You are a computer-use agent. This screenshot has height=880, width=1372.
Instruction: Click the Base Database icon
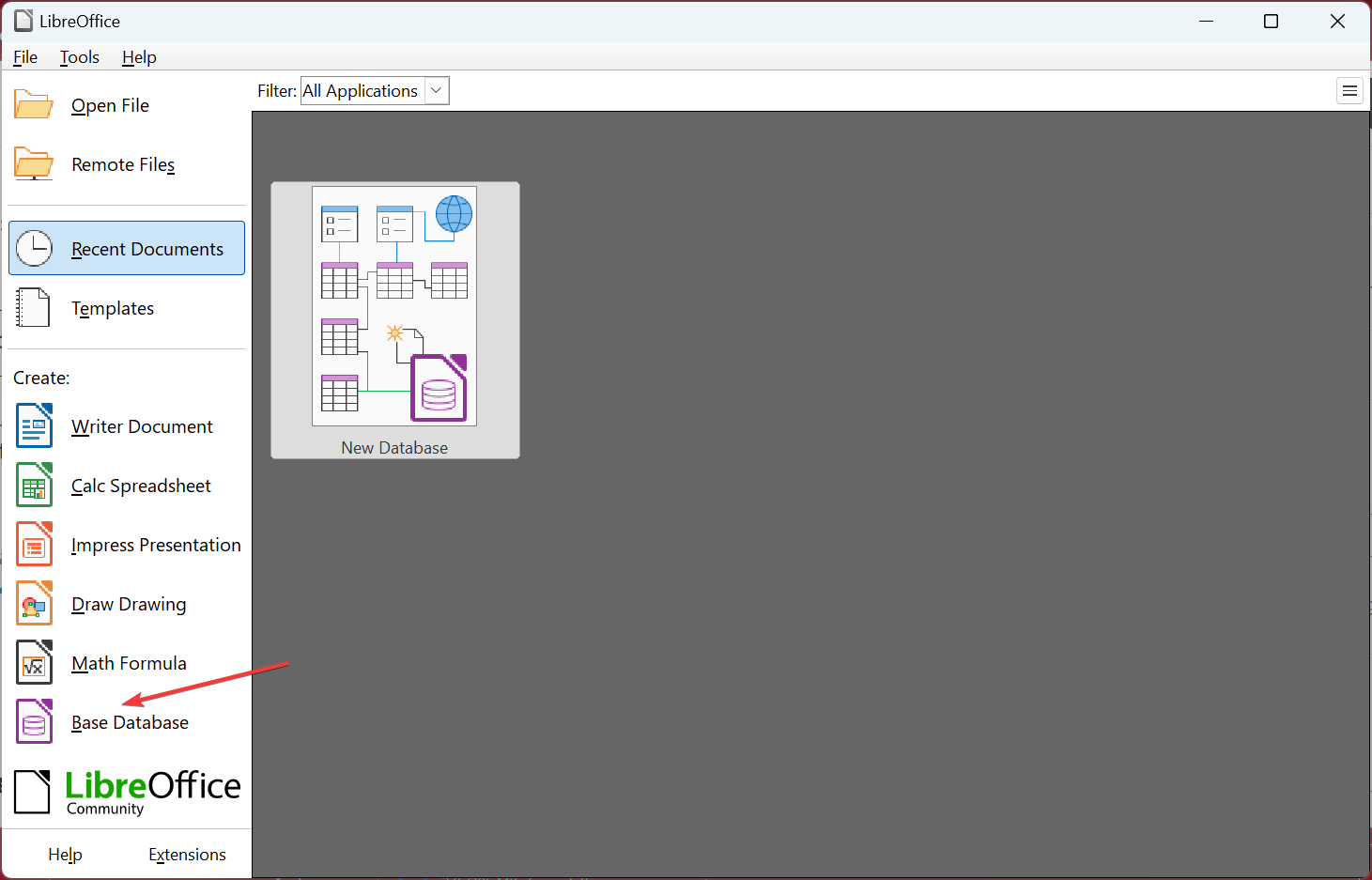35,721
